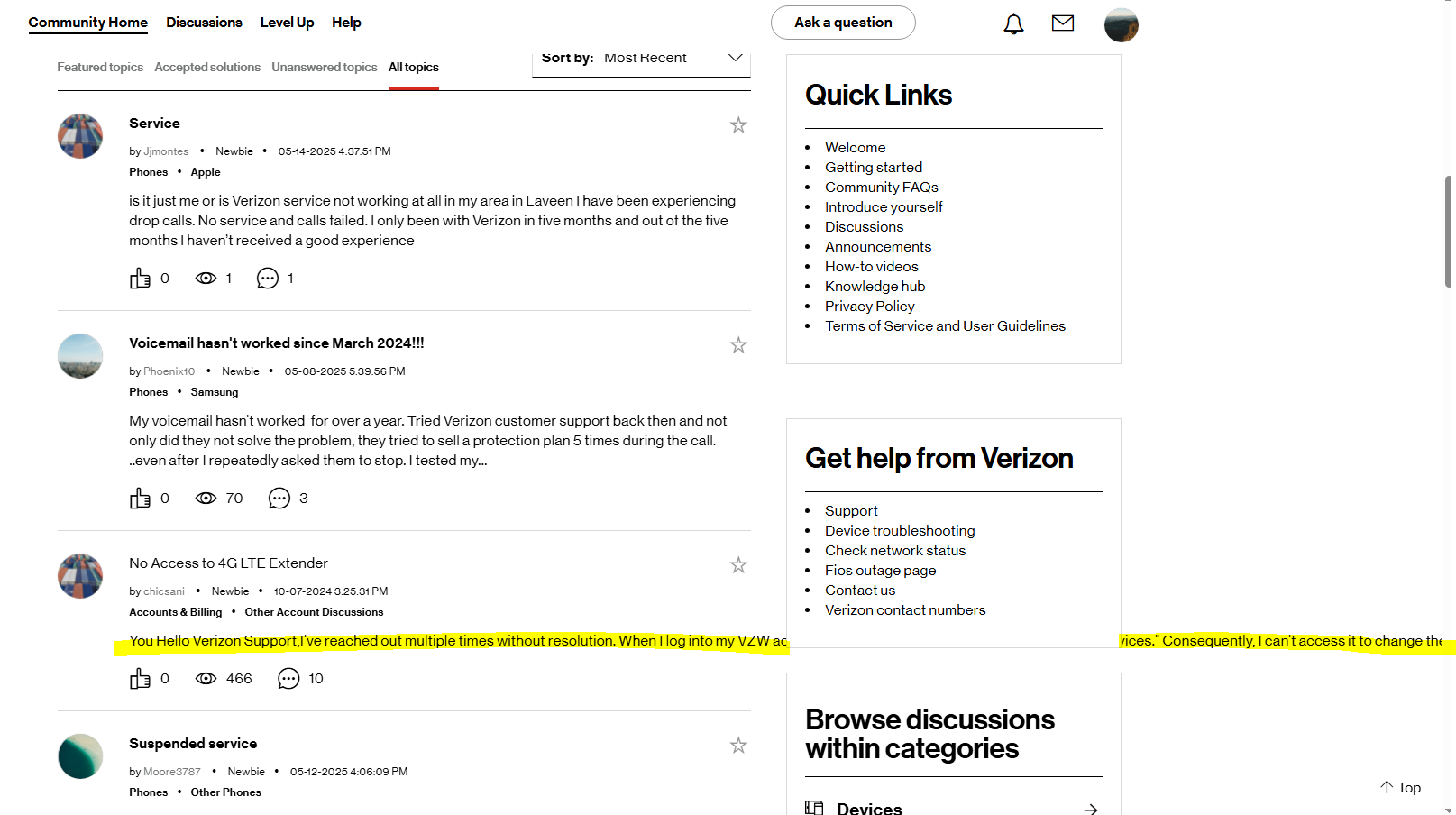Open comments bubble showing 10 replies
Image resolution: width=1456 pixels, height=815 pixels.
pos(288,678)
